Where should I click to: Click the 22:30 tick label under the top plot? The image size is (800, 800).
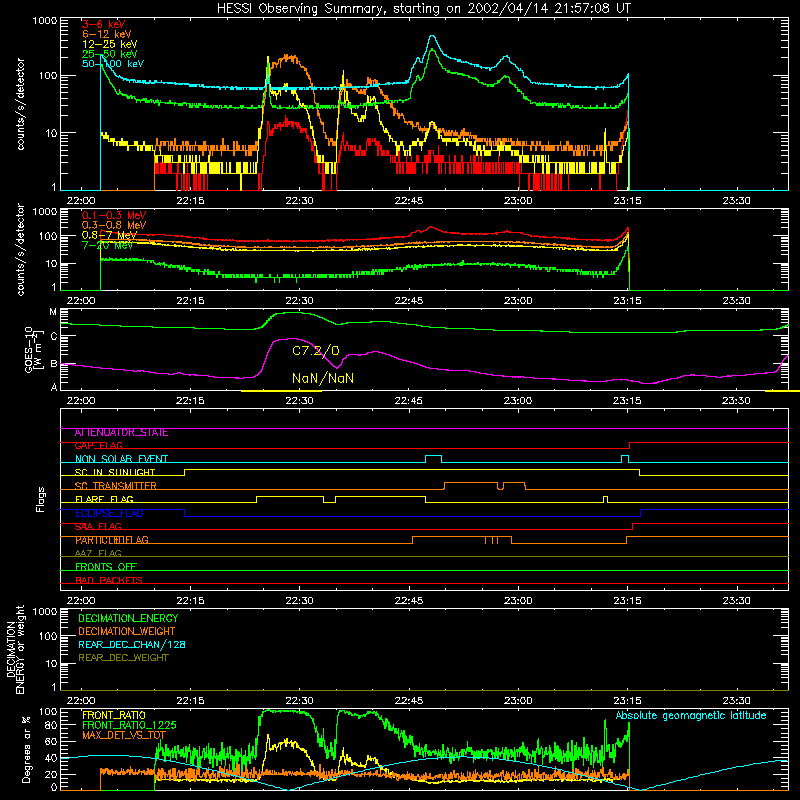click(x=299, y=201)
